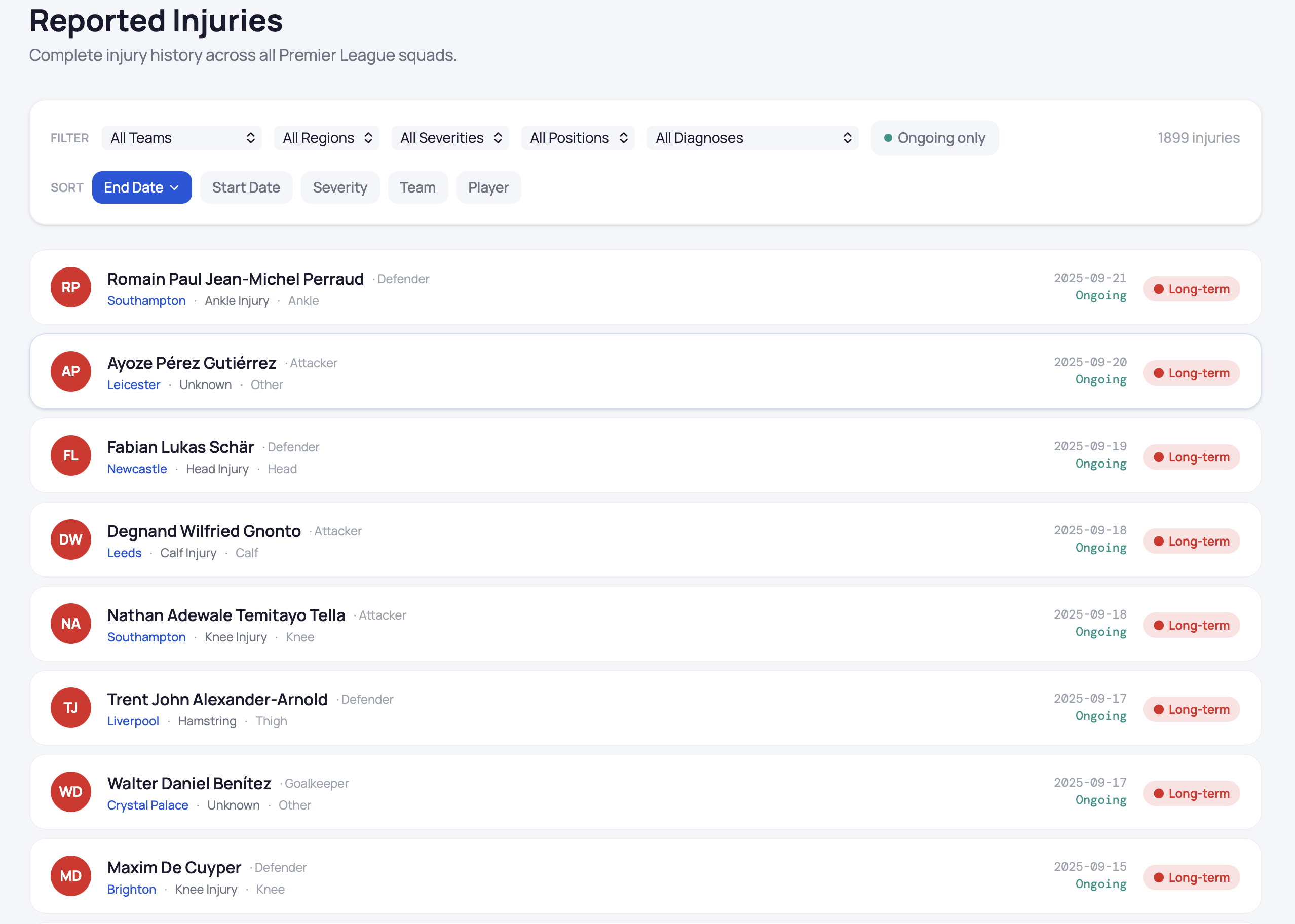Expand the All Severities dropdown

pyautogui.click(x=450, y=138)
